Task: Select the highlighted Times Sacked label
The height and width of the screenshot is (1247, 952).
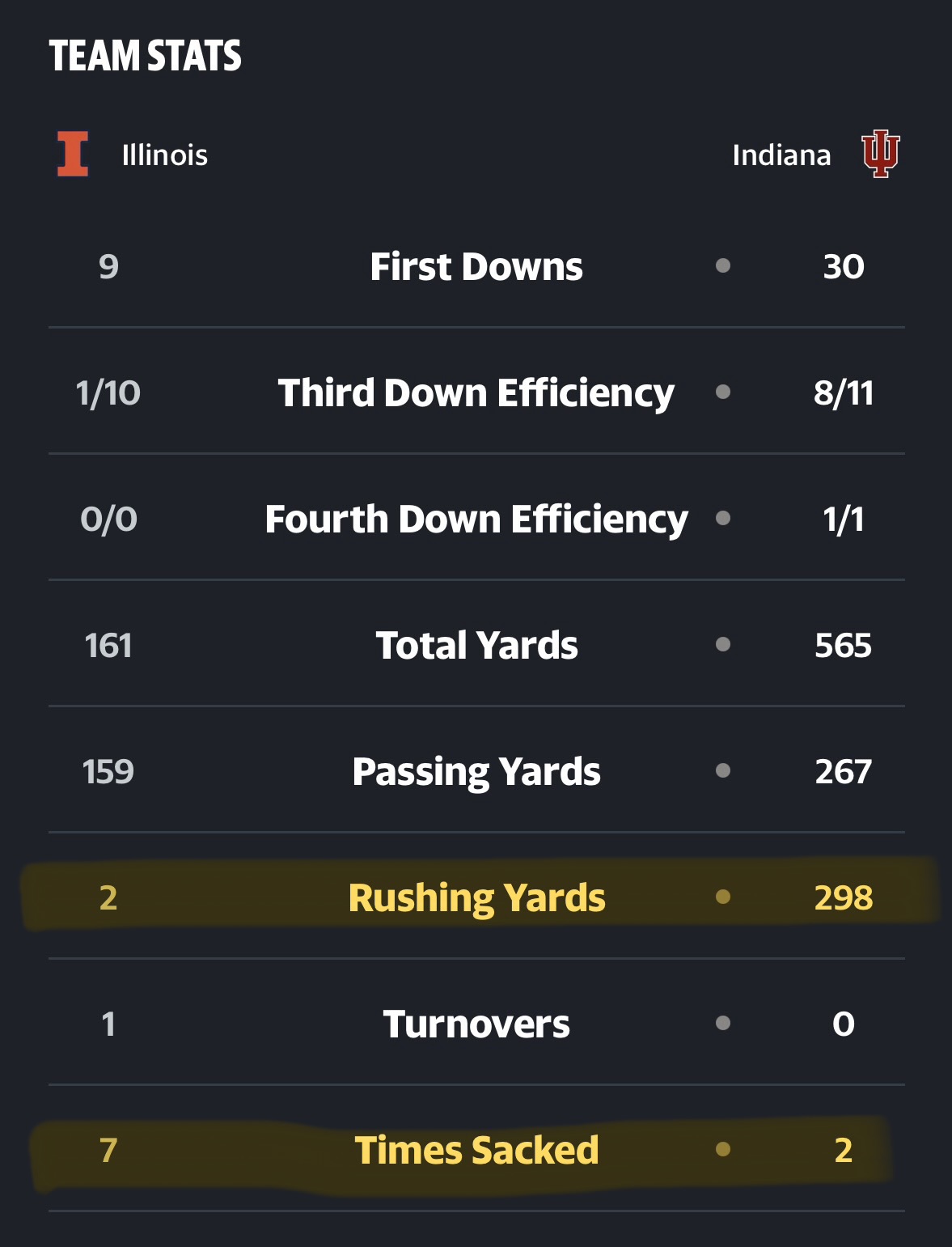Action: click(476, 1150)
